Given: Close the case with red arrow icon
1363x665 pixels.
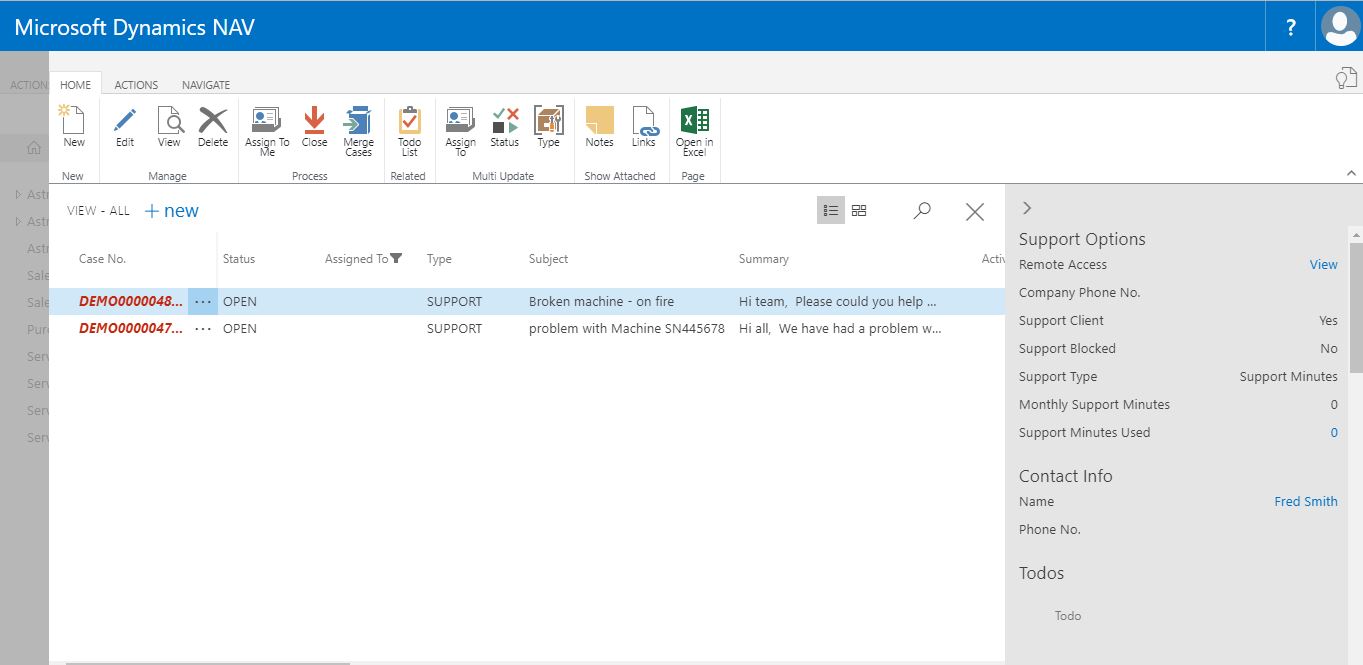Looking at the screenshot, I should click(x=314, y=127).
